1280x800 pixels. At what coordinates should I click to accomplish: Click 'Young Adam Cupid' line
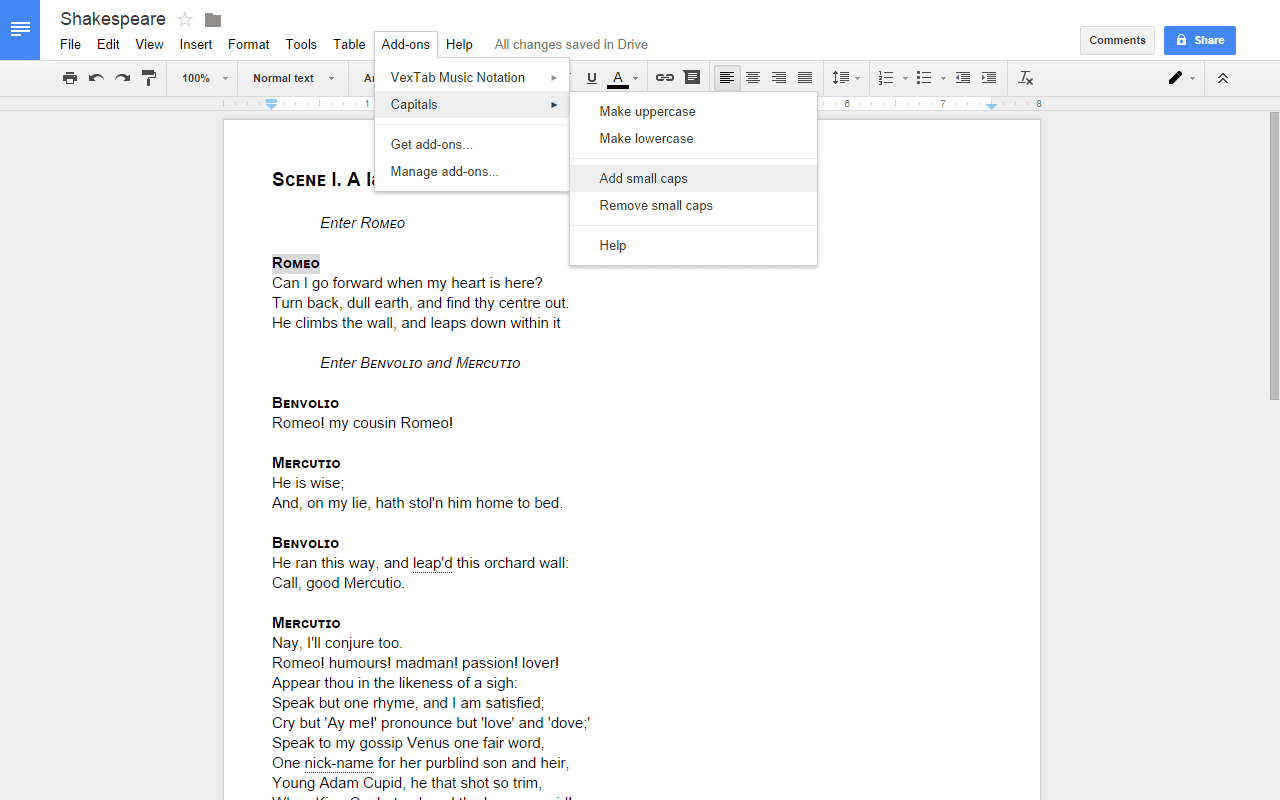[x=407, y=783]
